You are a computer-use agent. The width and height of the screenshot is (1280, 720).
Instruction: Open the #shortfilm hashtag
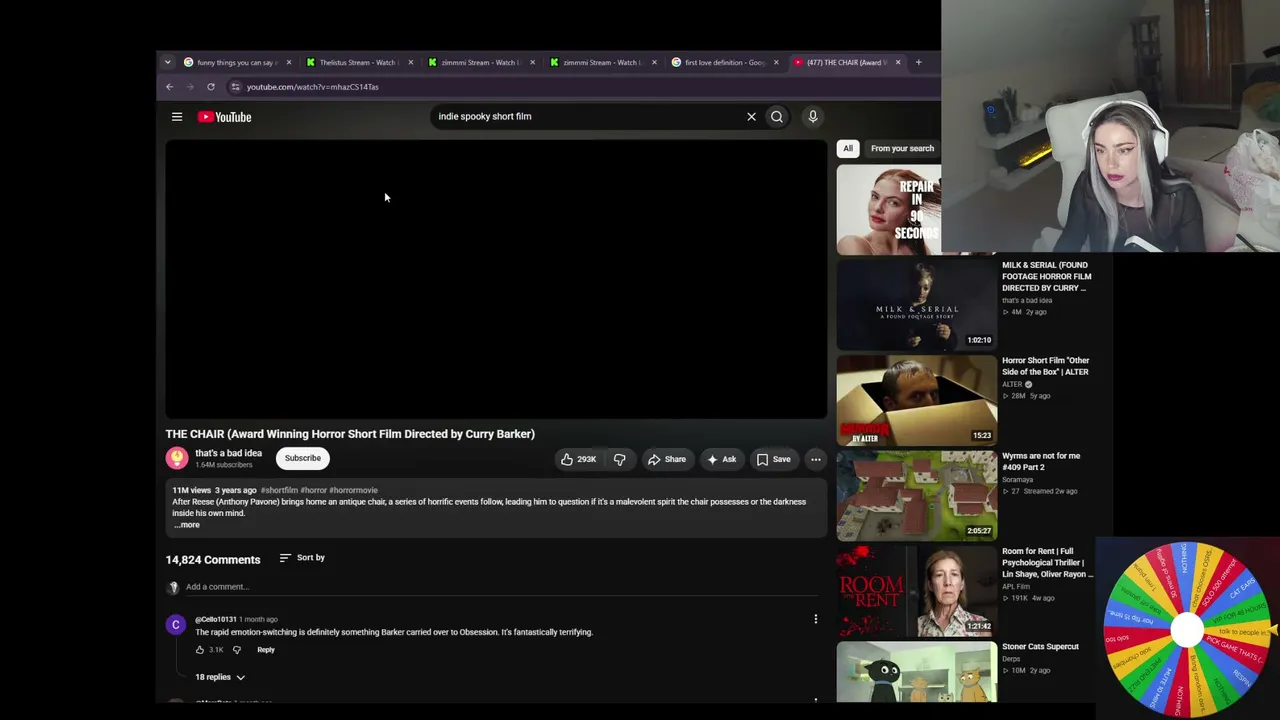[279, 490]
